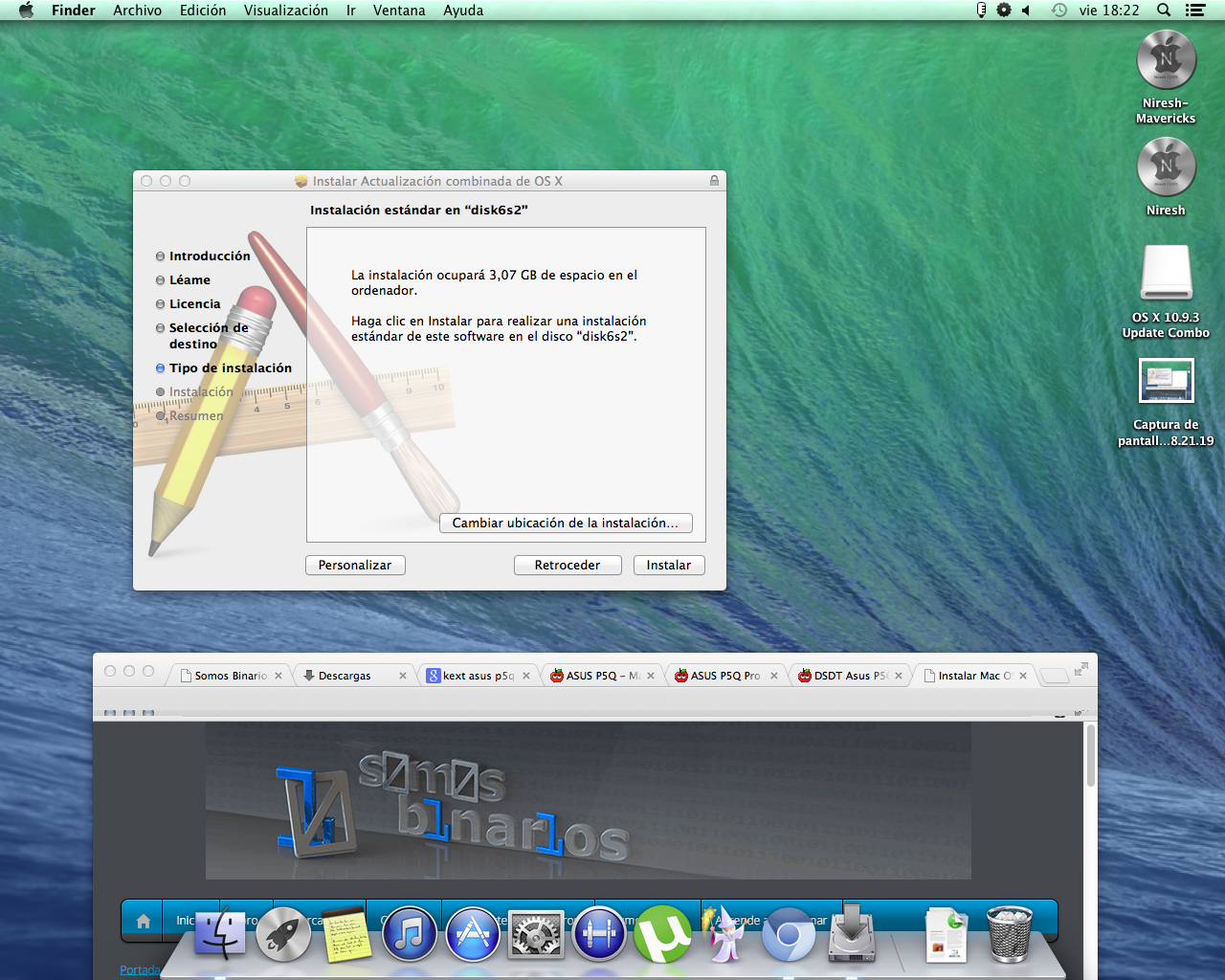Open Spotlight search magnifier
This screenshot has height=980, width=1225.
click(1164, 11)
